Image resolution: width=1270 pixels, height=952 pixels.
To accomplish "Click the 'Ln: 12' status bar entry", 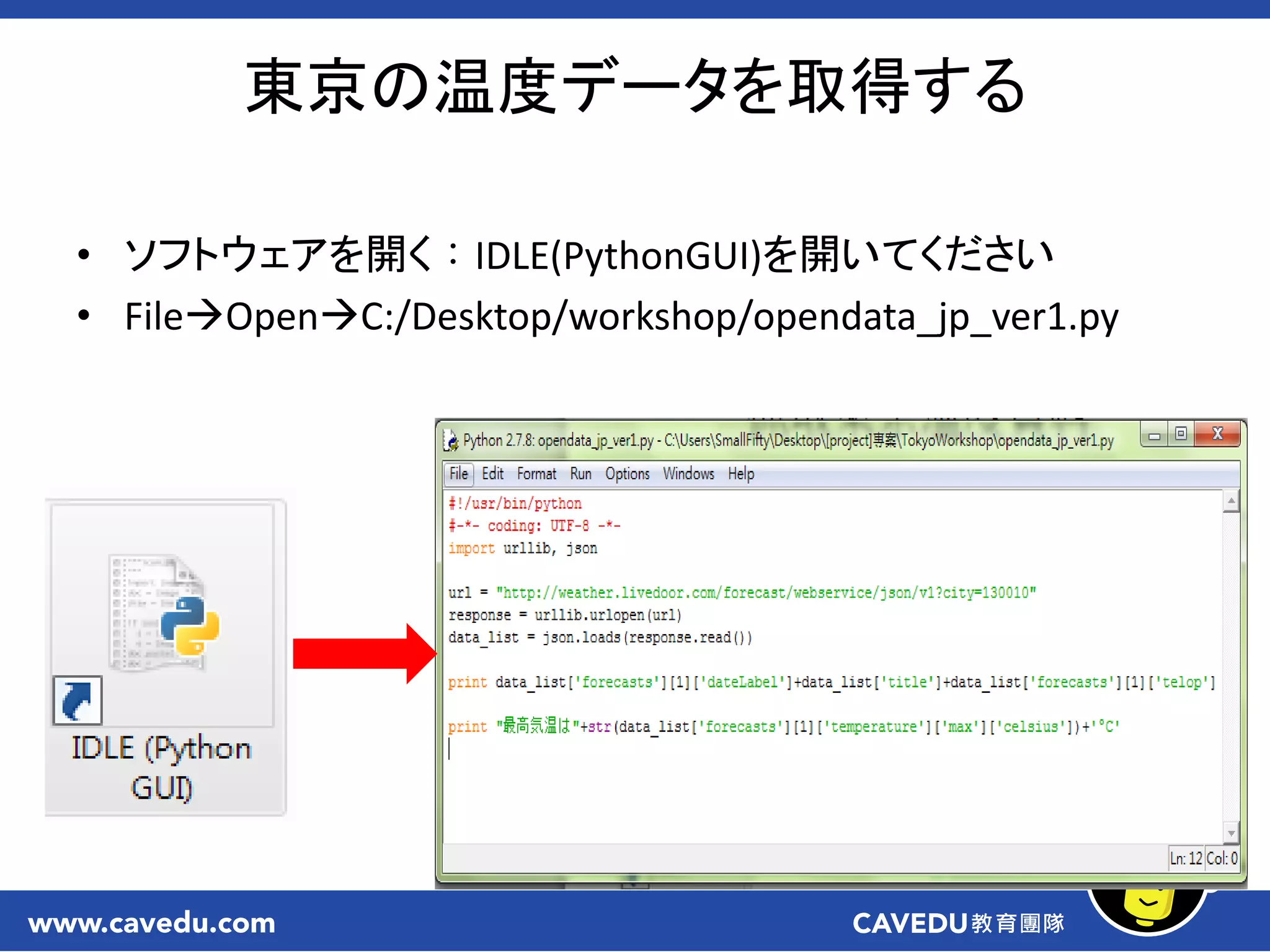I will [1186, 858].
